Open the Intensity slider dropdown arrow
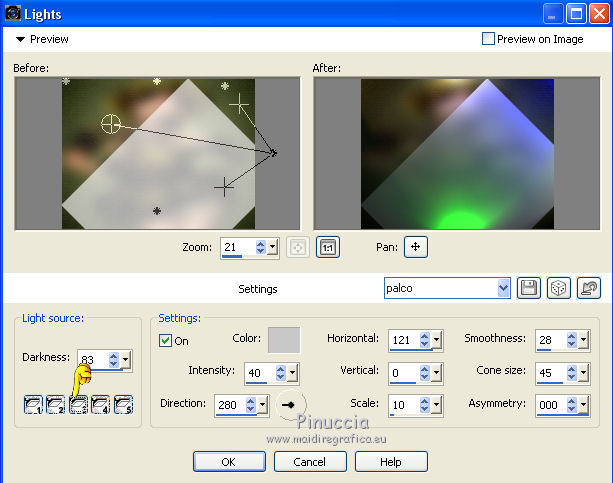The image size is (613, 483). 292,373
